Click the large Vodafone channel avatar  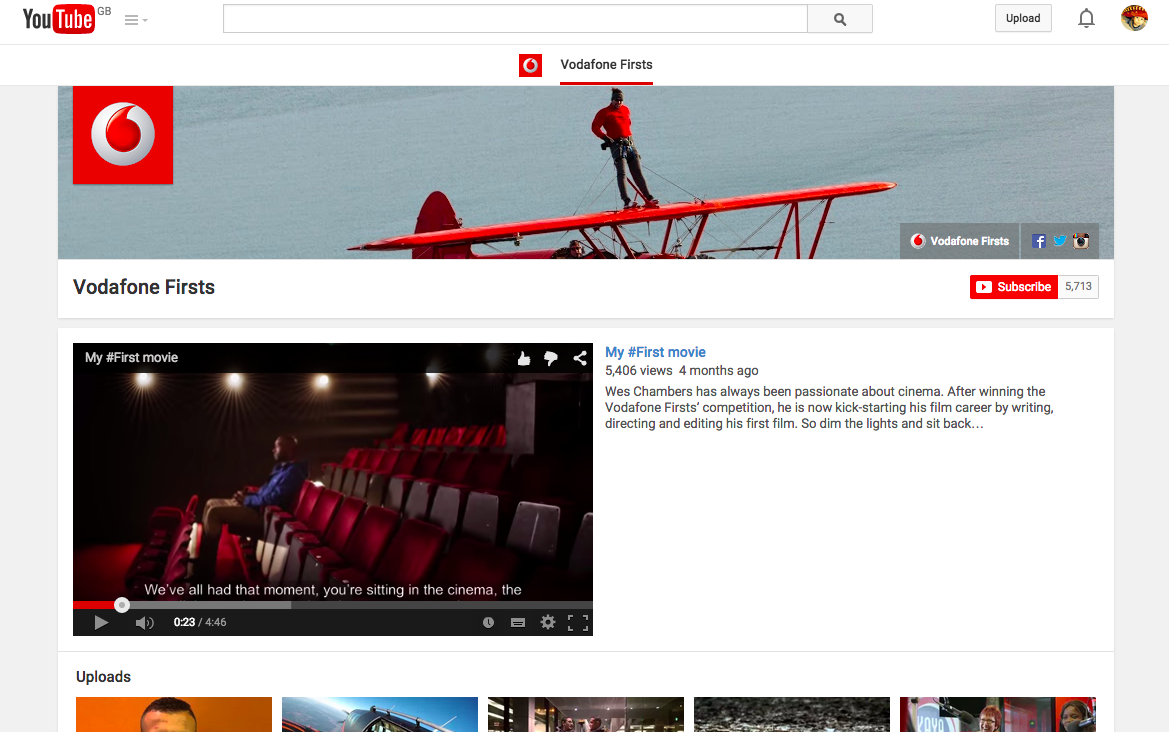tap(123, 135)
